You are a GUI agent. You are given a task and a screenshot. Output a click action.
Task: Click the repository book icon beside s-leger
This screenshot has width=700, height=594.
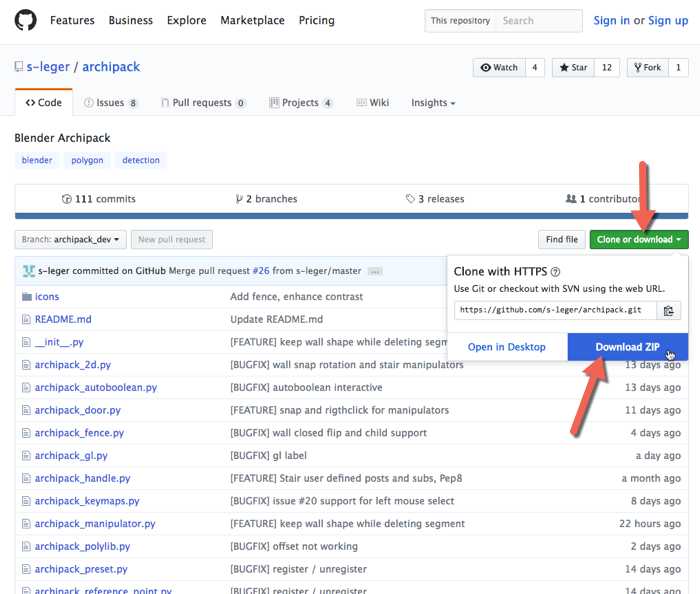pyautogui.click(x=19, y=67)
